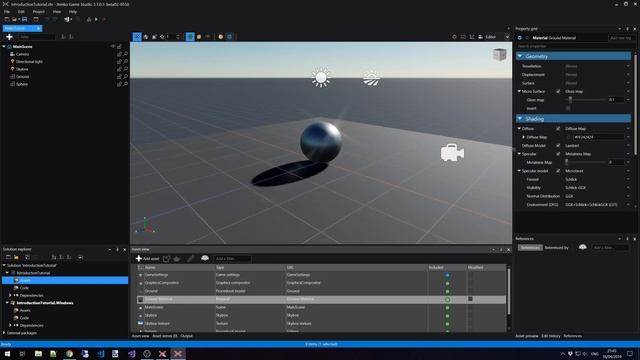Expand the Diffuse Map sub-property

pos(524,137)
